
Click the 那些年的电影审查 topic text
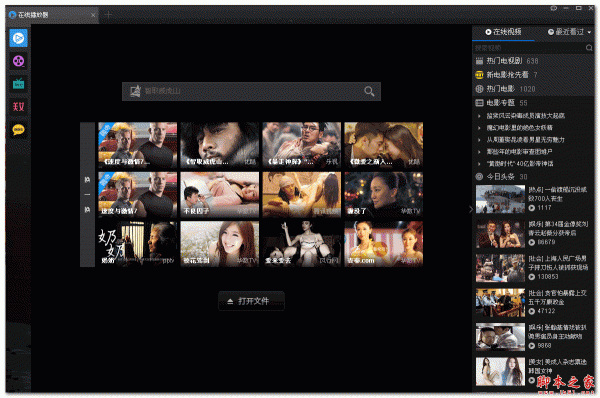click(519, 152)
